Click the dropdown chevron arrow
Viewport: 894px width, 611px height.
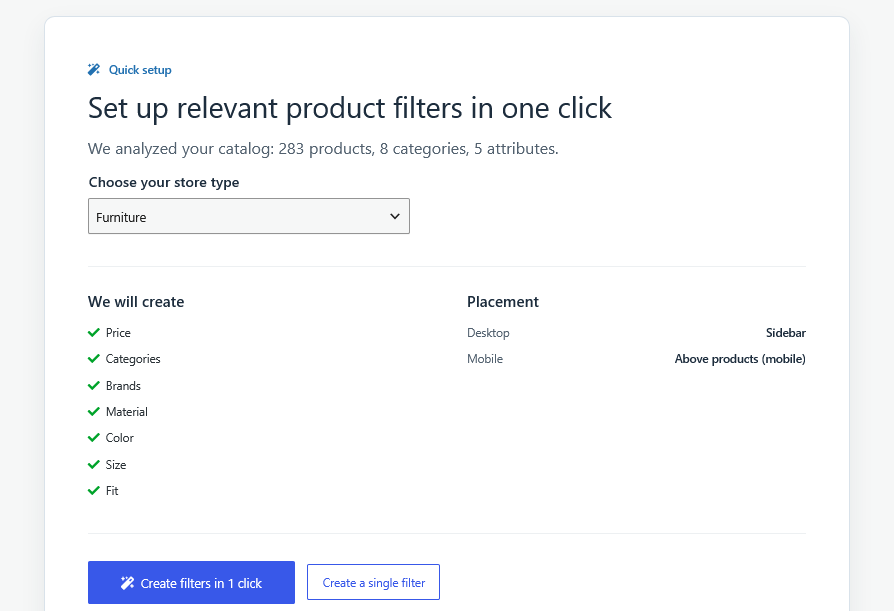point(395,216)
